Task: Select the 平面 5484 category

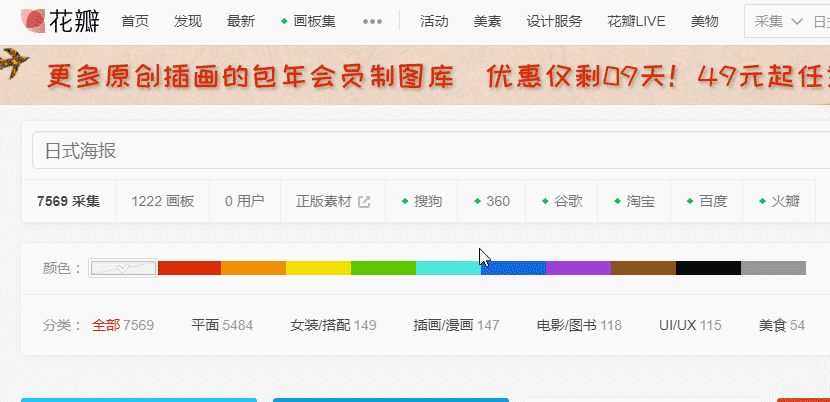Action: coord(222,325)
